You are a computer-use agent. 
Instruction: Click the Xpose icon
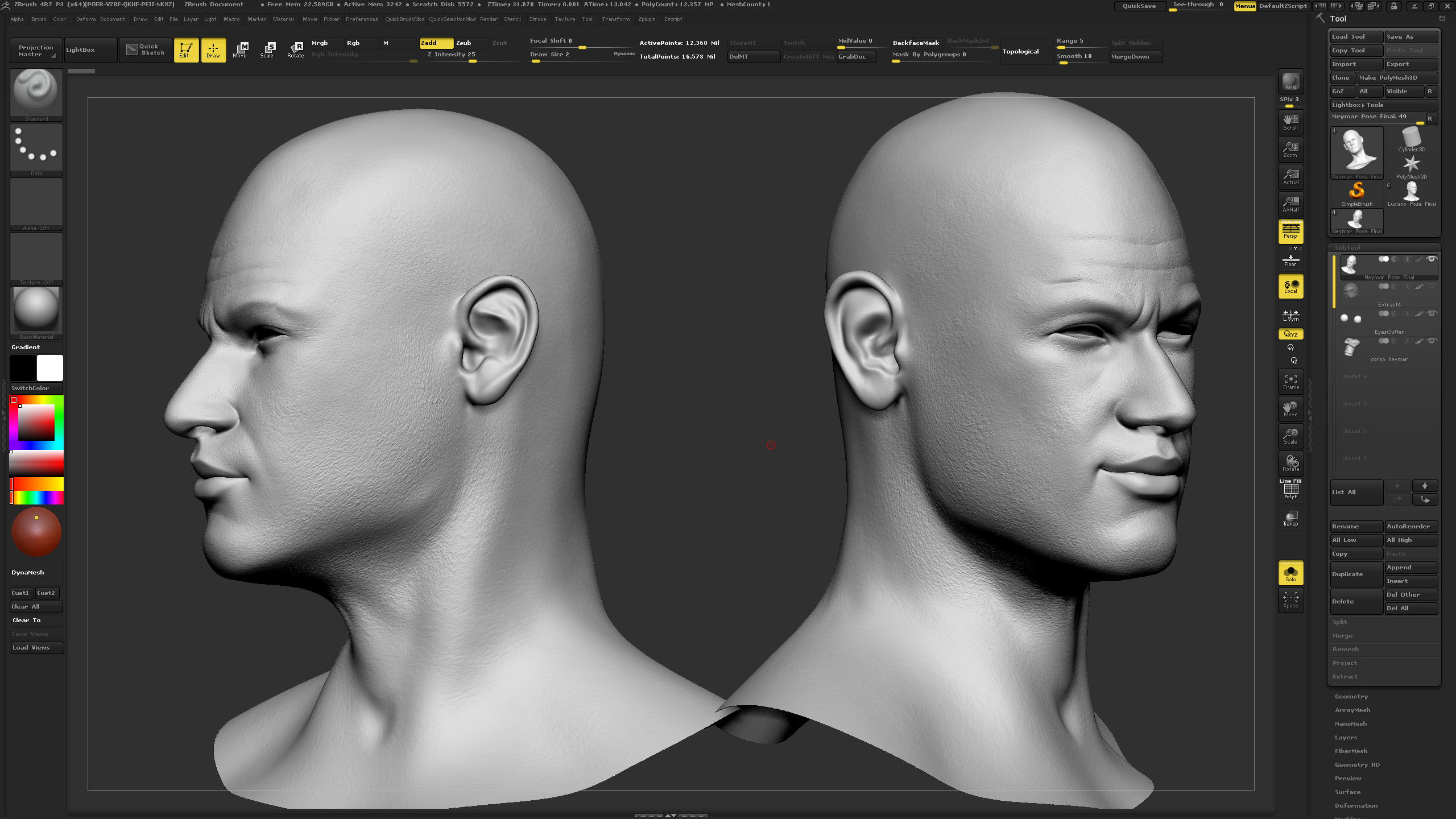(x=1290, y=600)
